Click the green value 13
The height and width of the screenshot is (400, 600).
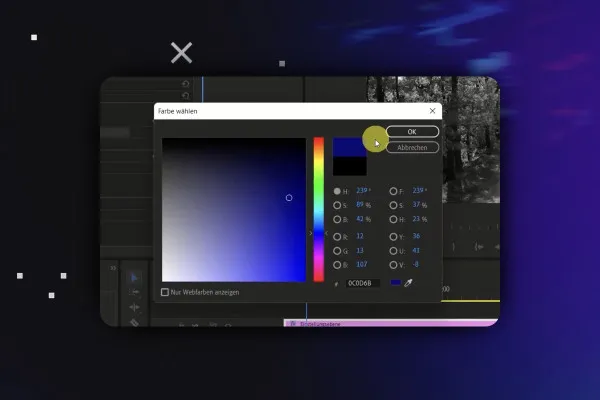360,250
